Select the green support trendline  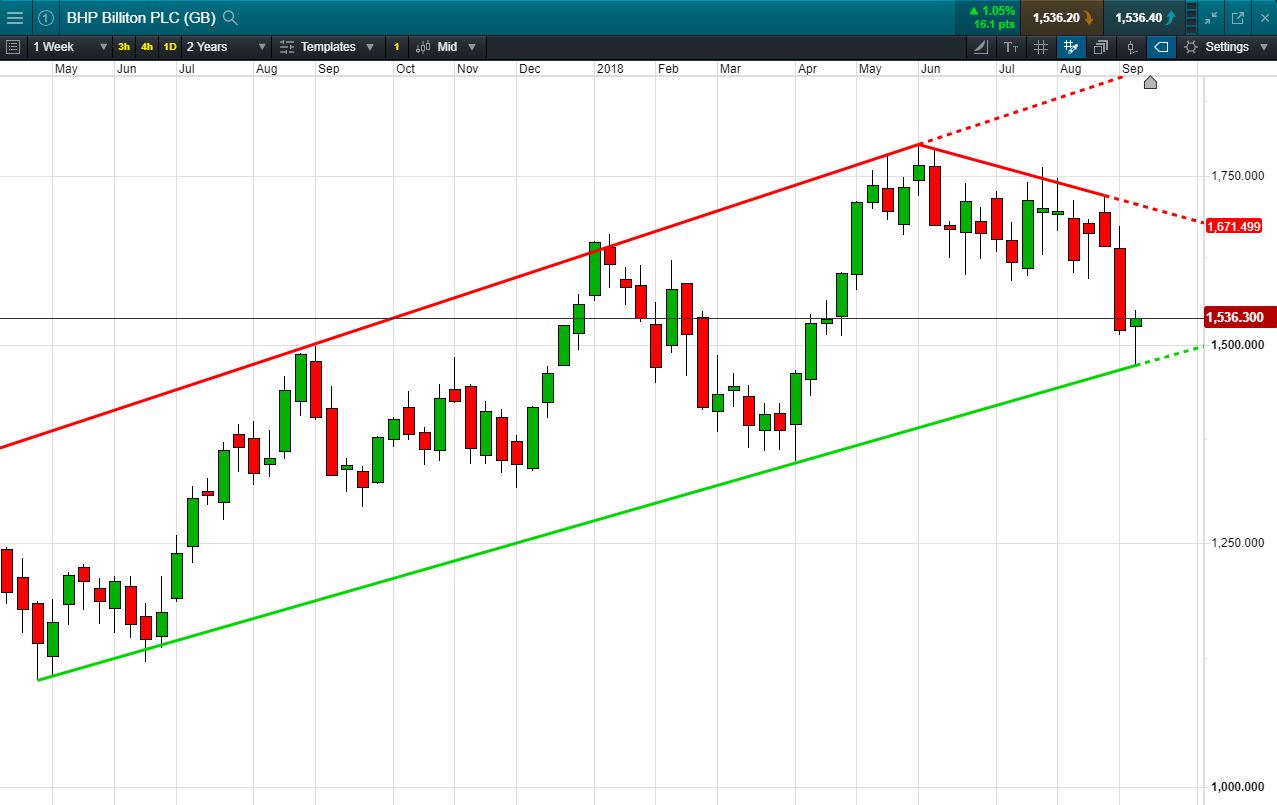(588, 522)
